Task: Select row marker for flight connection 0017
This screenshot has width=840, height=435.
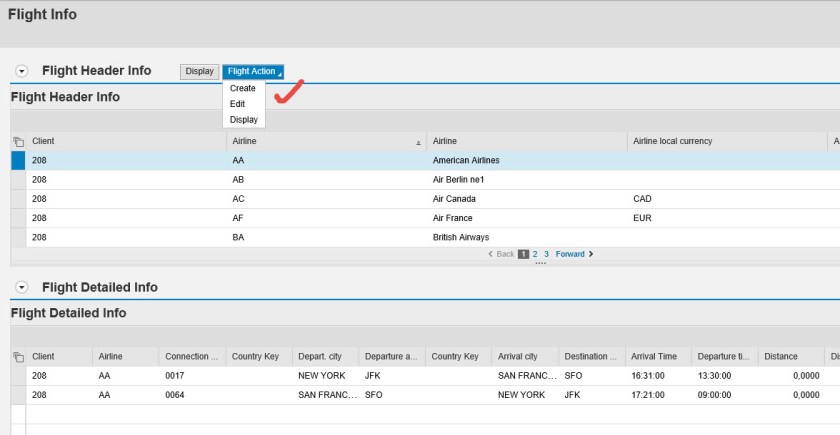Action: tap(17, 376)
